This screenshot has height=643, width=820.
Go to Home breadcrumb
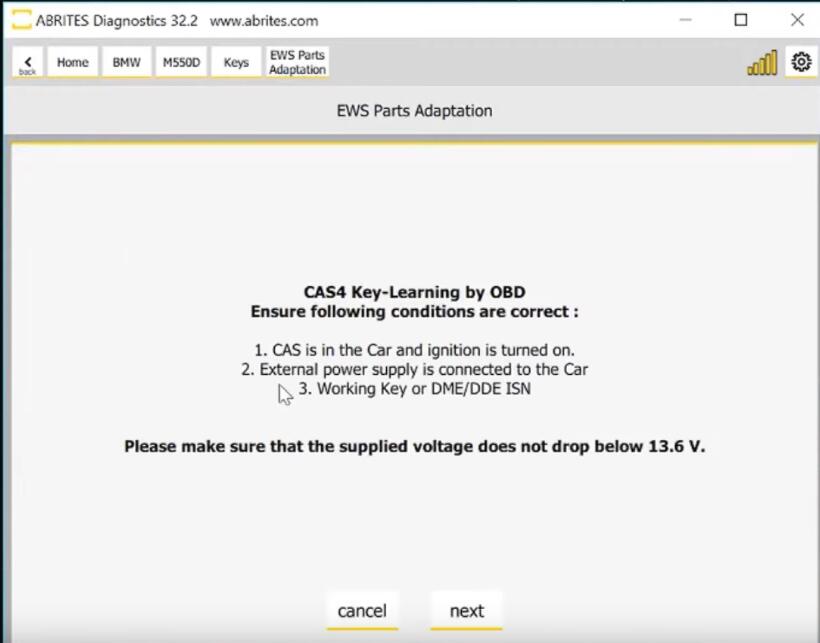click(73, 62)
